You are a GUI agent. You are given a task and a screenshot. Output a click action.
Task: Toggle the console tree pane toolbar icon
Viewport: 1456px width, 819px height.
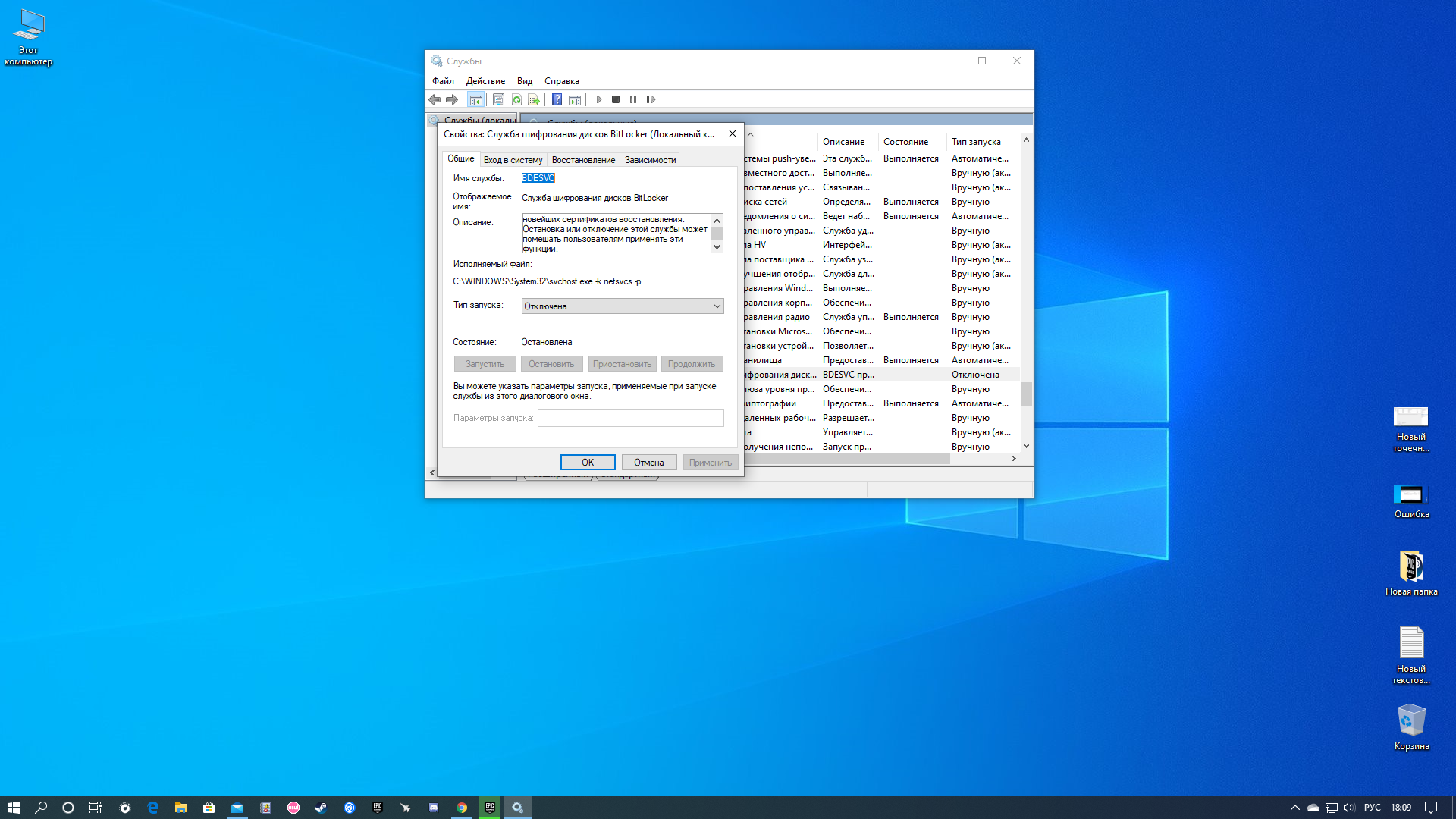475,99
